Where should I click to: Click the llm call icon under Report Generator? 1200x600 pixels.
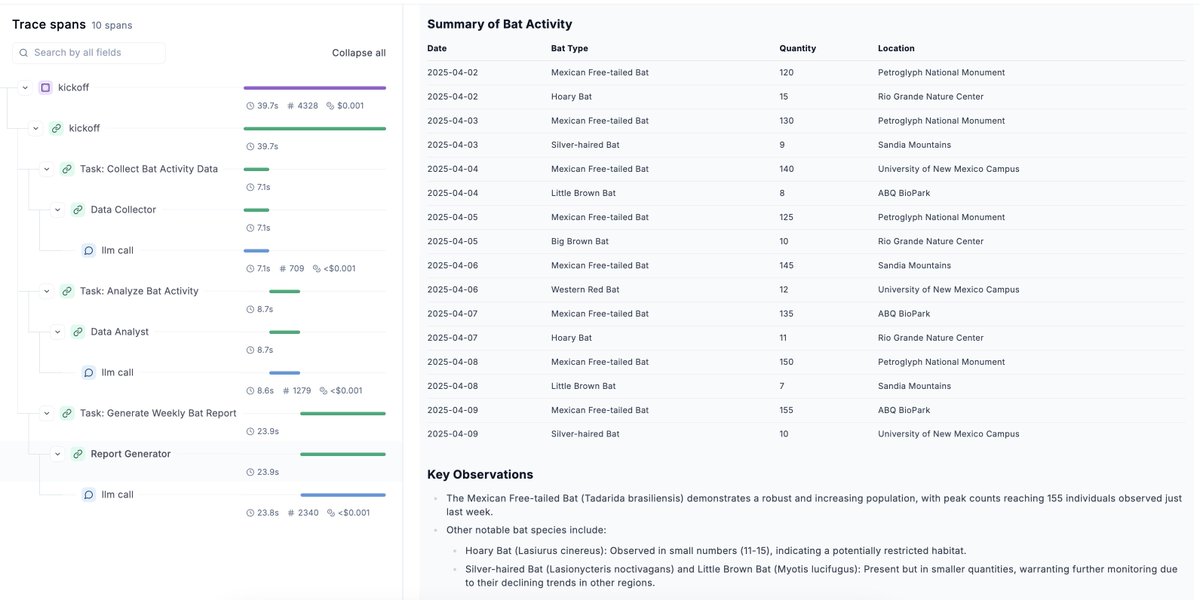[88, 495]
